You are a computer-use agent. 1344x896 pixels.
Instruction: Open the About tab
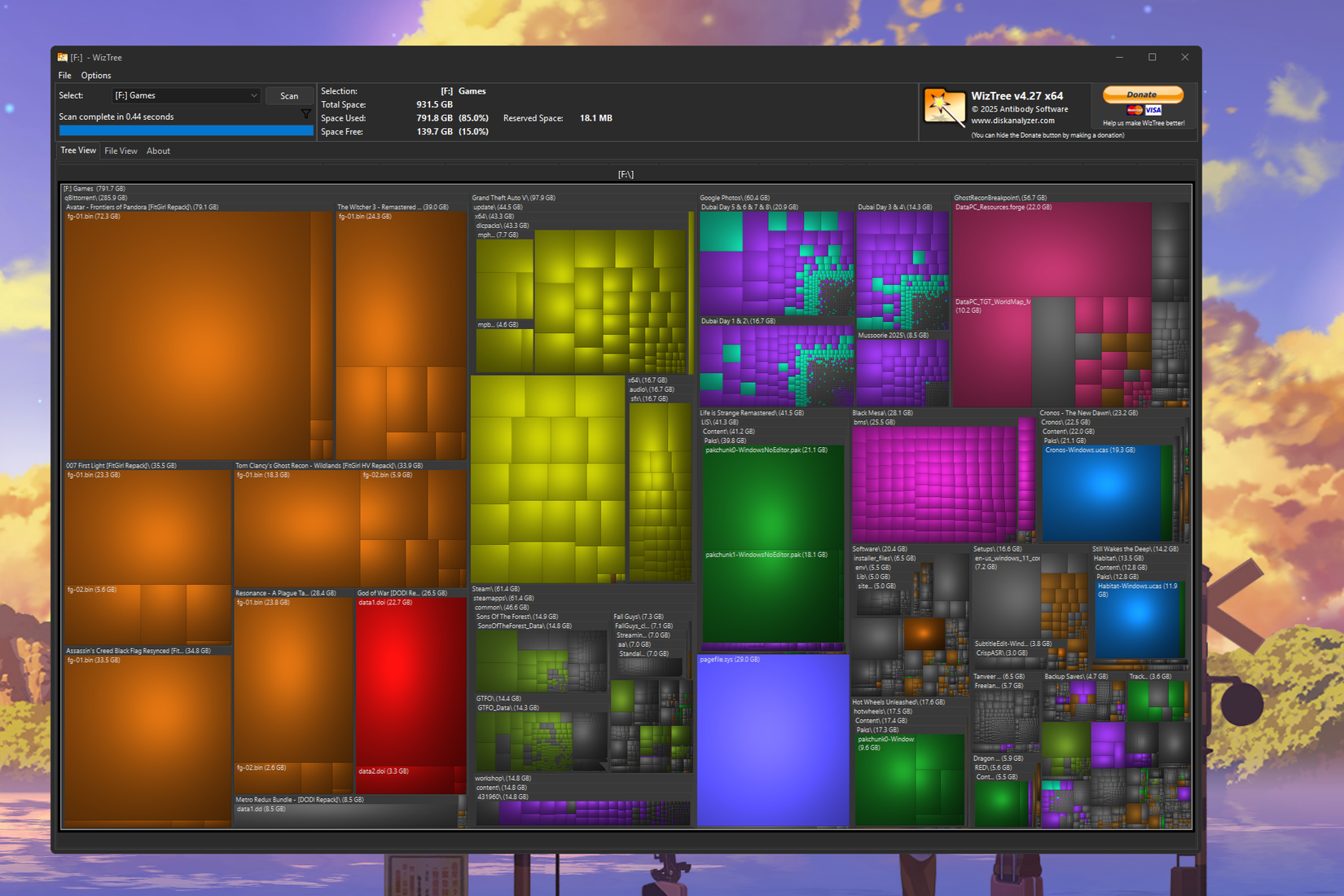tap(158, 151)
